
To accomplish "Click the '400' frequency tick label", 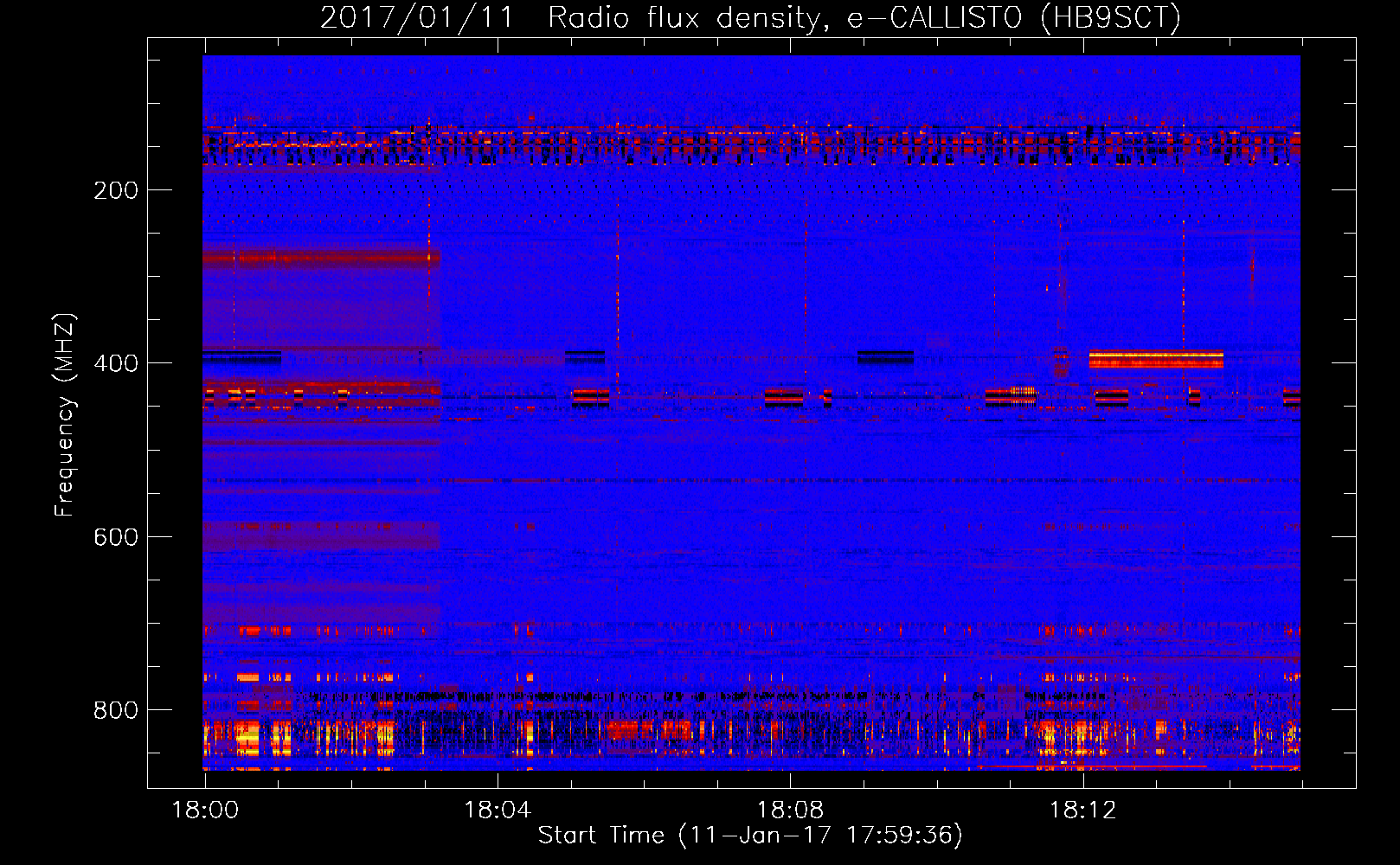I will [116, 363].
